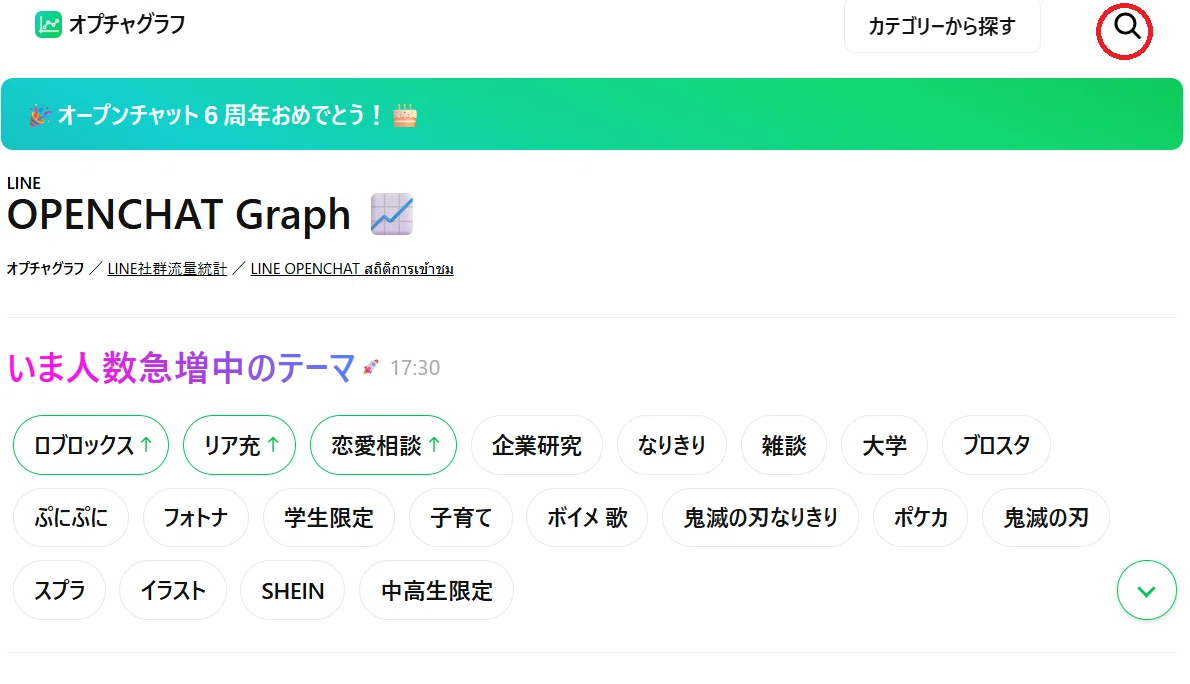Screen dimensions: 1190x684
Task: Click the chart emoji beside OPENCHAT Graph
Action: pos(392,214)
